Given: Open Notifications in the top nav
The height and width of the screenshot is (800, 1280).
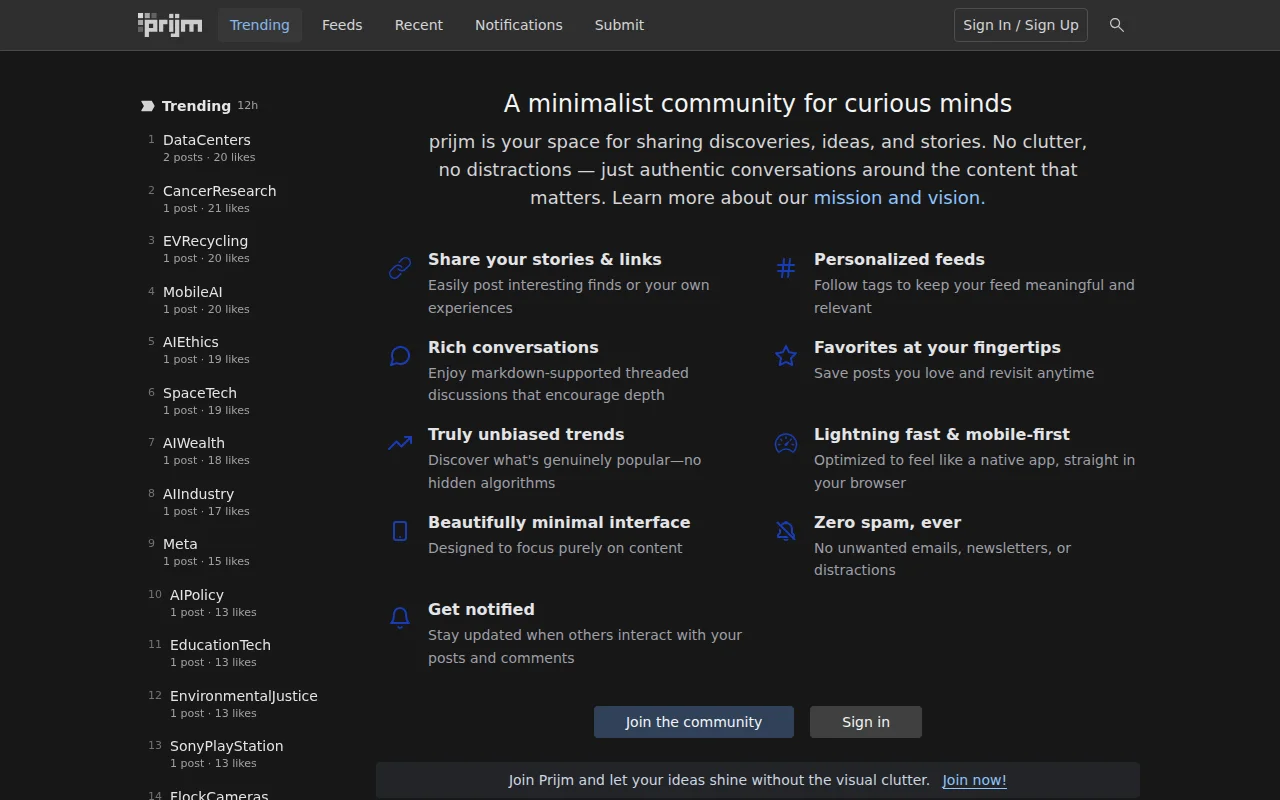Looking at the screenshot, I should click(x=519, y=25).
